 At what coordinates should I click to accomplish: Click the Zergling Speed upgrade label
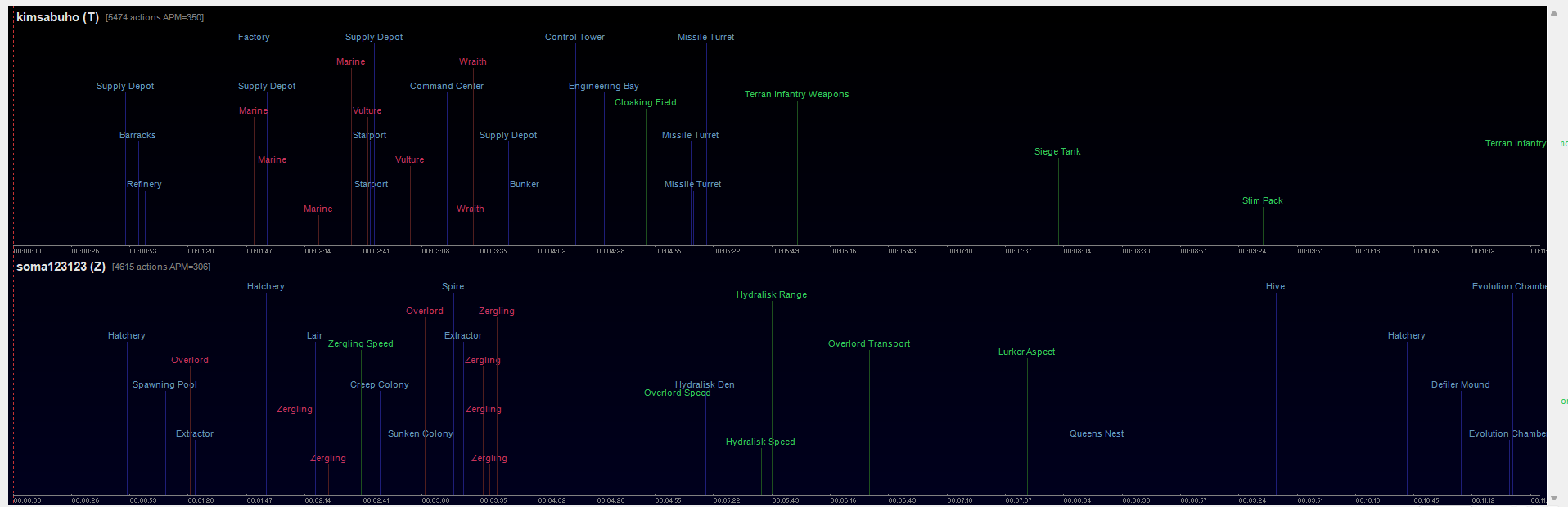pyautogui.click(x=361, y=343)
